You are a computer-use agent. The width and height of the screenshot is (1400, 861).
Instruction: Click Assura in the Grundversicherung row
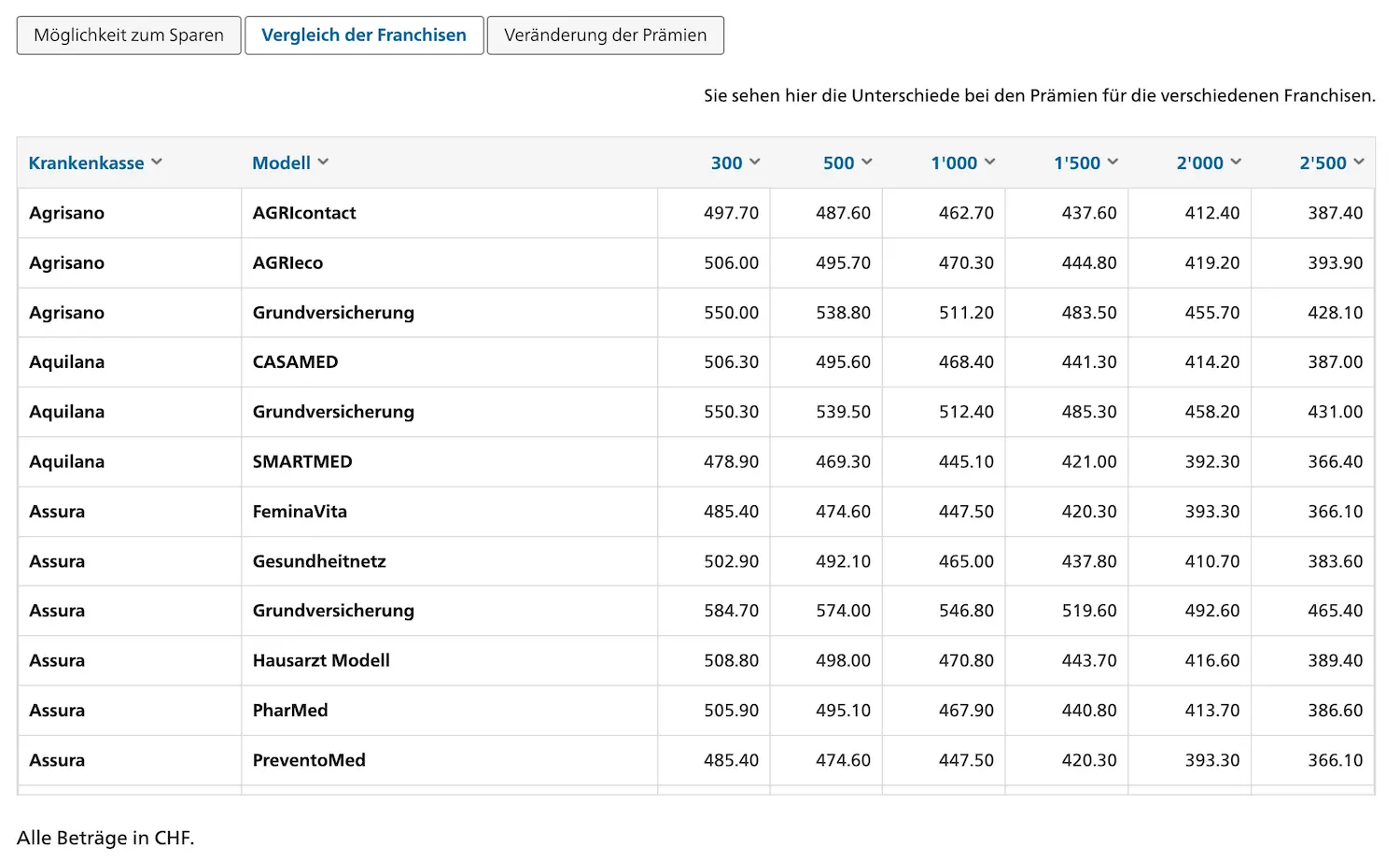click(57, 611)
